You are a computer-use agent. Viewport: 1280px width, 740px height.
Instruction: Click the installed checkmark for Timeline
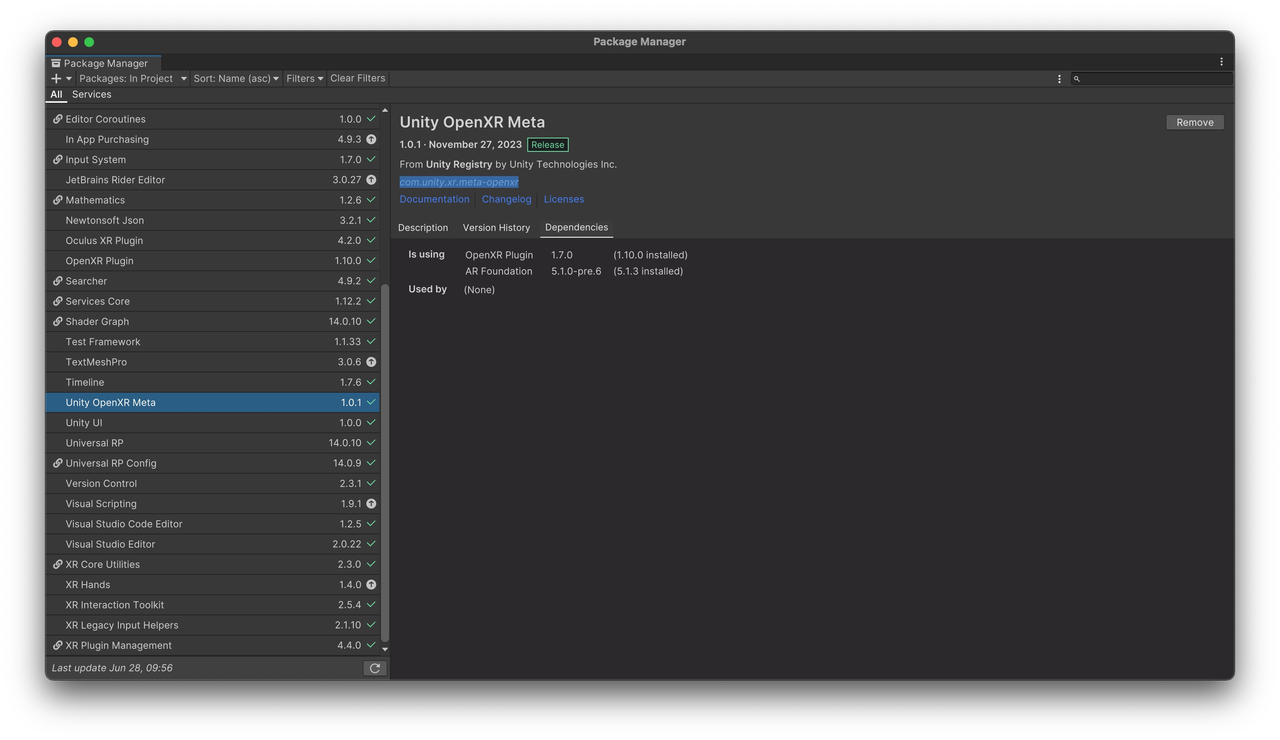(371, 382)
